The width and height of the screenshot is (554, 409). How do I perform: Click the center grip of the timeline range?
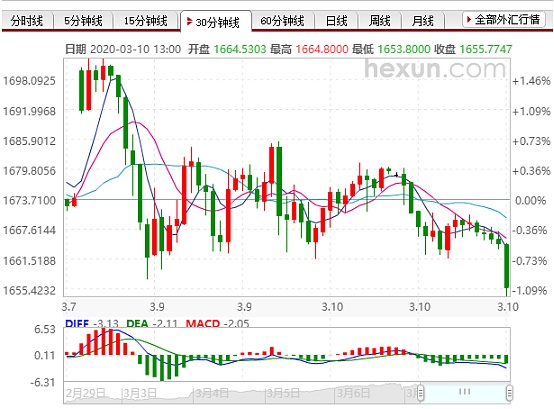pyautogui.click(x=465, y=391)
